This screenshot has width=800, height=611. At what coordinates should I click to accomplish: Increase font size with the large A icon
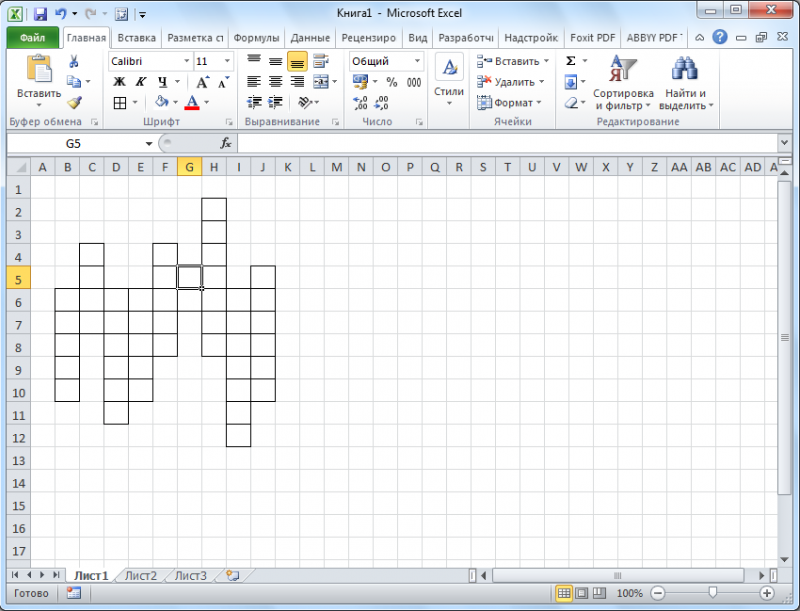click(202, 82)
